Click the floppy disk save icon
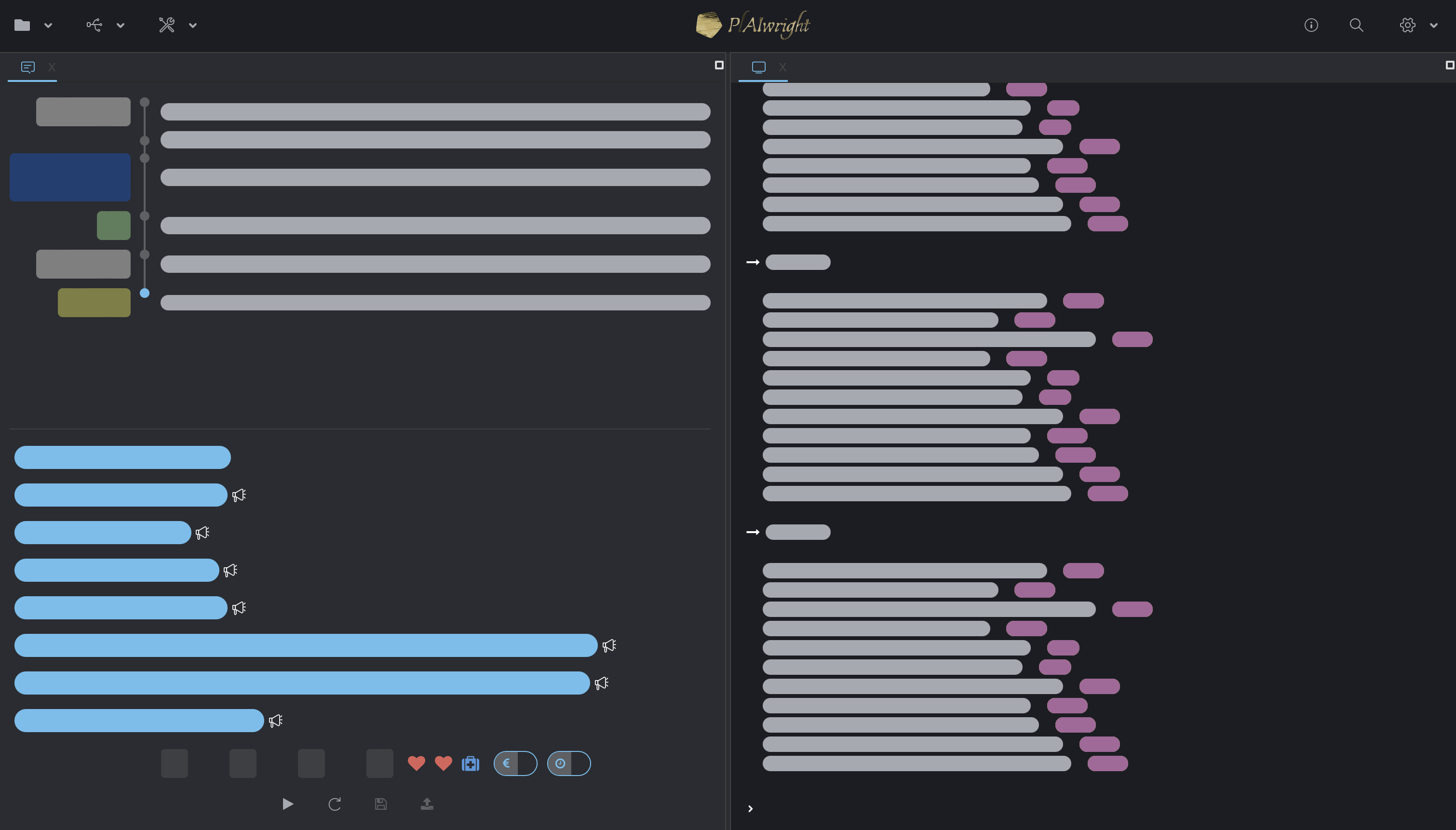Viewport: 1456px width, 830px height. coord(381,804)
